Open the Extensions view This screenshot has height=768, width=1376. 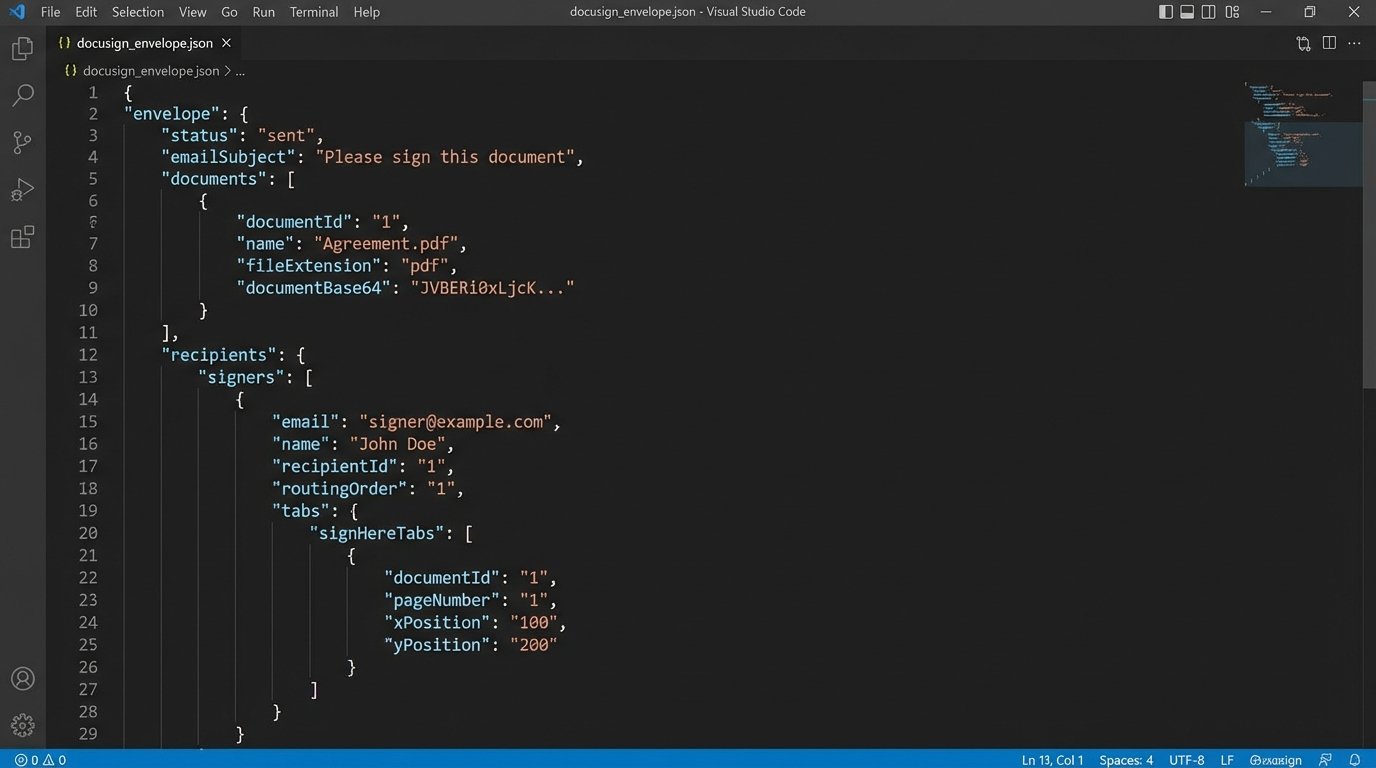pos(22,238)
